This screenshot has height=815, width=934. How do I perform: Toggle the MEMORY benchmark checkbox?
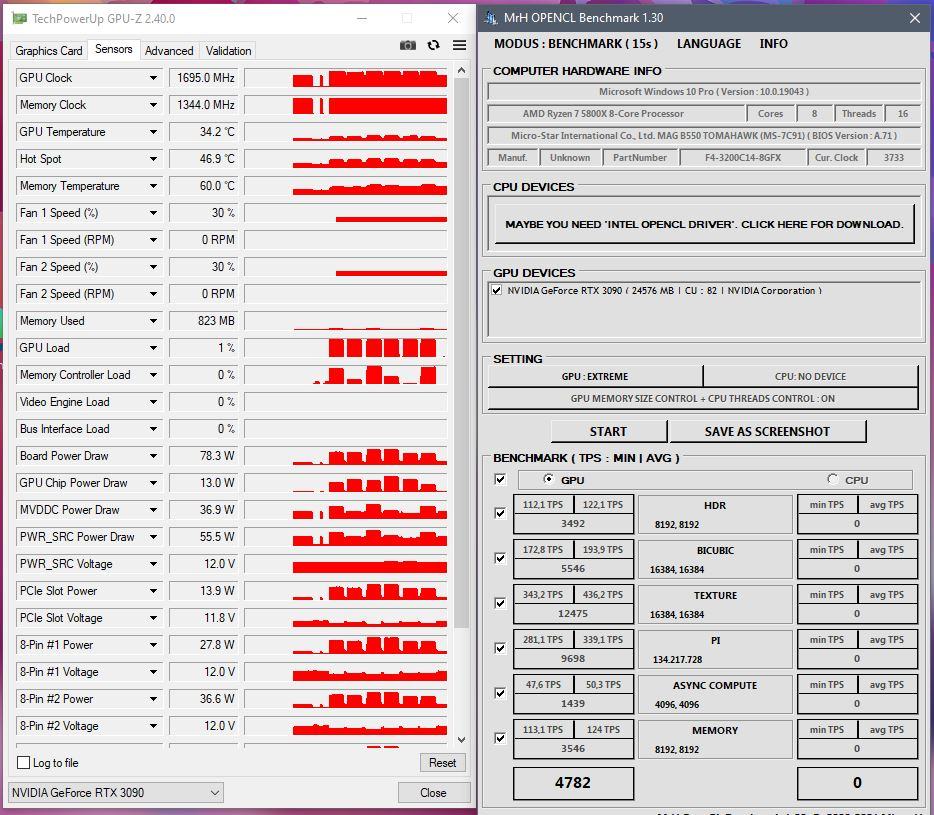point(500,738)
